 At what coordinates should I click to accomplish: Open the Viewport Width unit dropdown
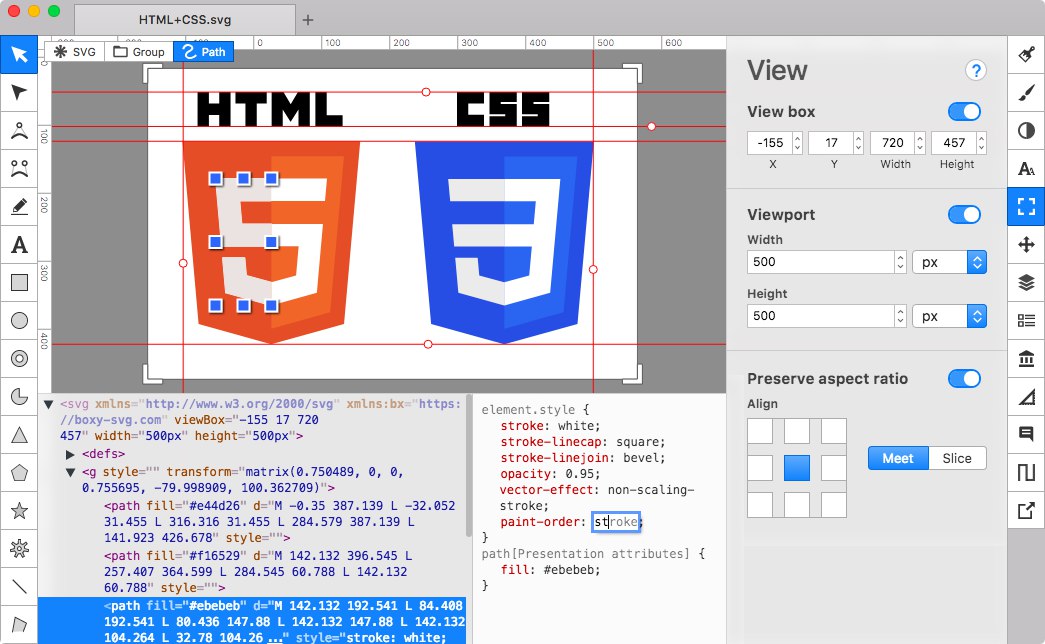(x=950, y=262)
